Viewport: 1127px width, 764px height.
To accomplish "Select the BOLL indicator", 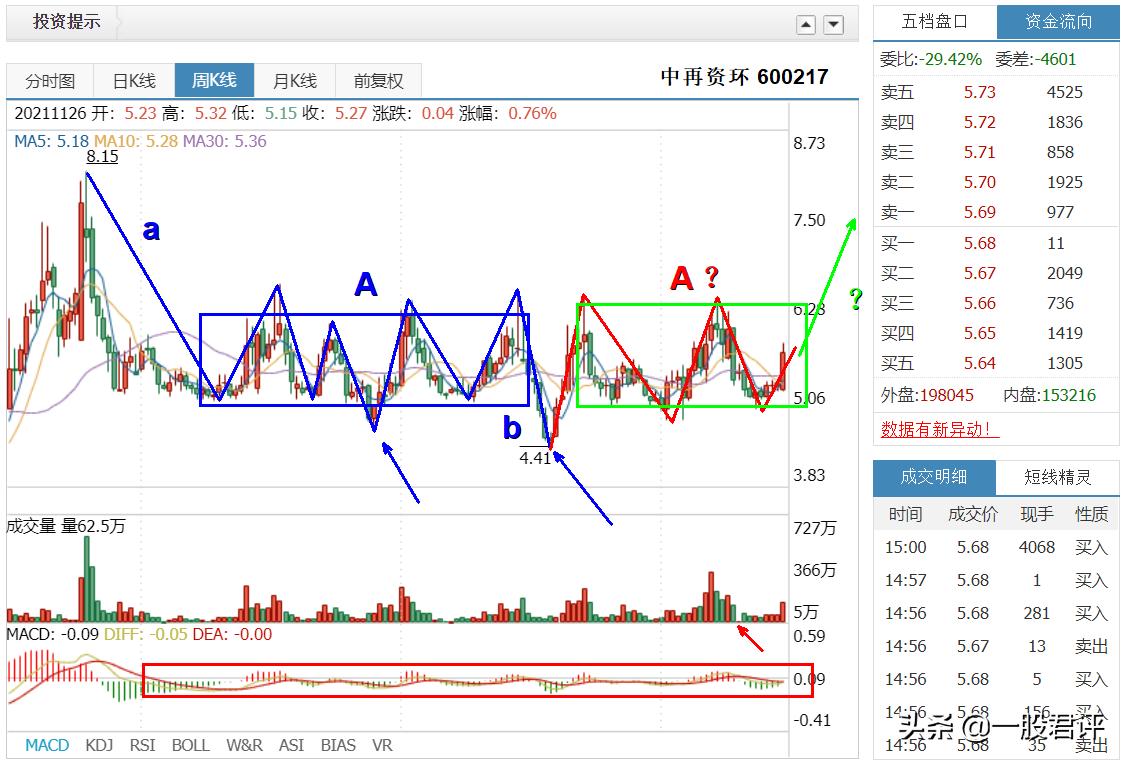I will pos(190,745).
